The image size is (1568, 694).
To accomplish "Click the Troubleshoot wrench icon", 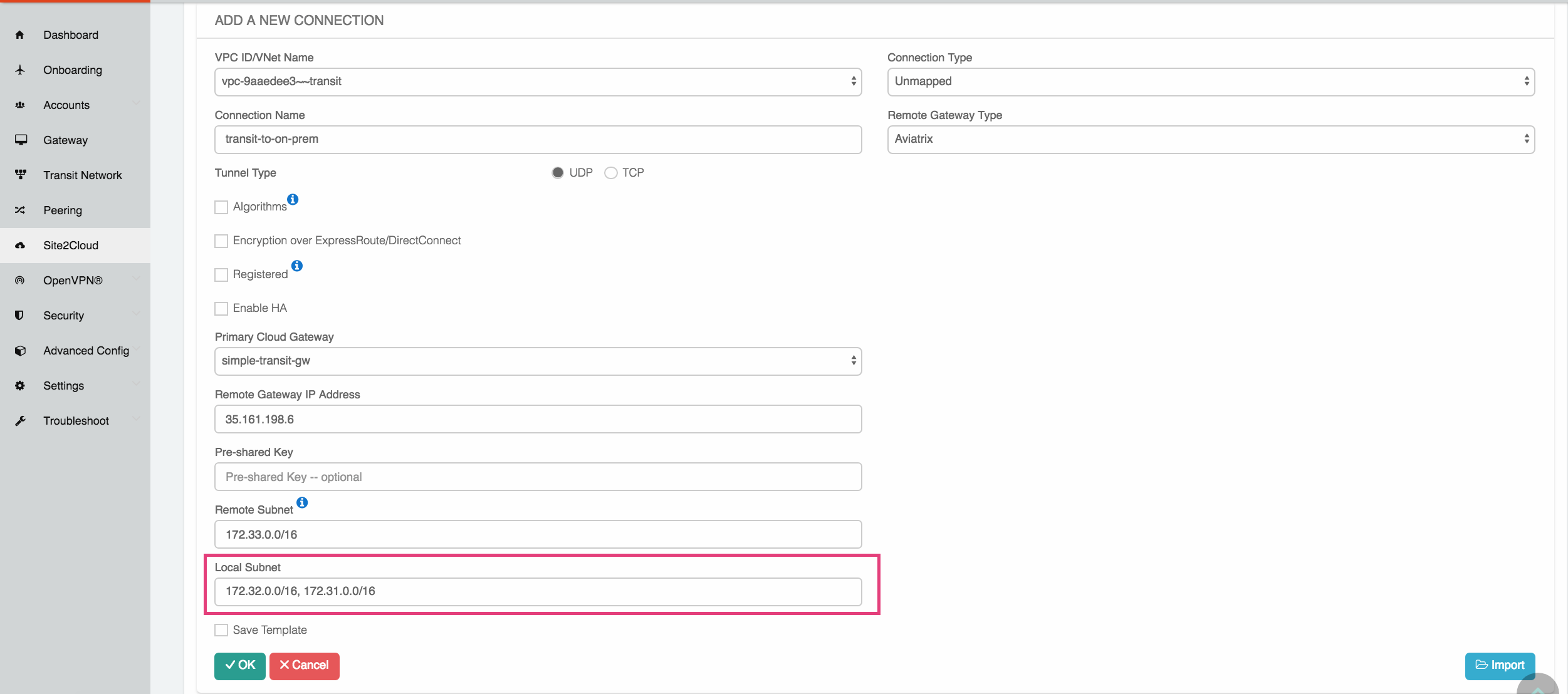I will [x=20, y=420].
